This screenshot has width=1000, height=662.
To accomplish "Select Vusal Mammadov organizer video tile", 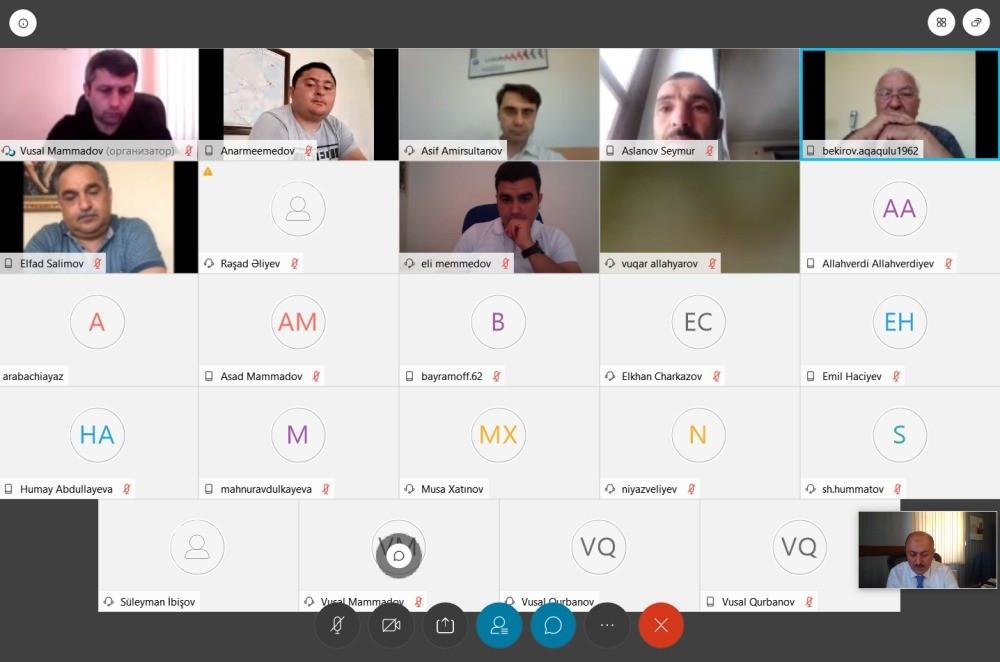I will 99,104.
